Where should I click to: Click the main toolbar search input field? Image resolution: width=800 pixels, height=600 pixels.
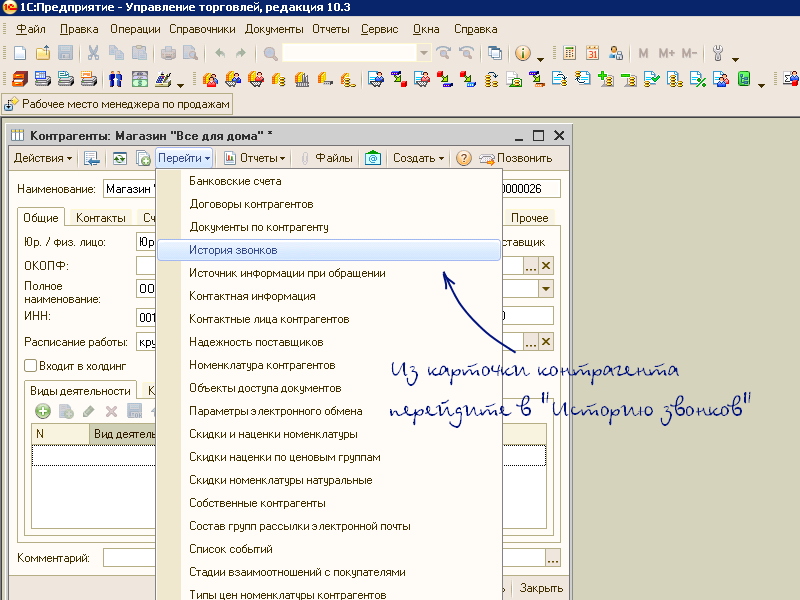[x=349, y=53]
